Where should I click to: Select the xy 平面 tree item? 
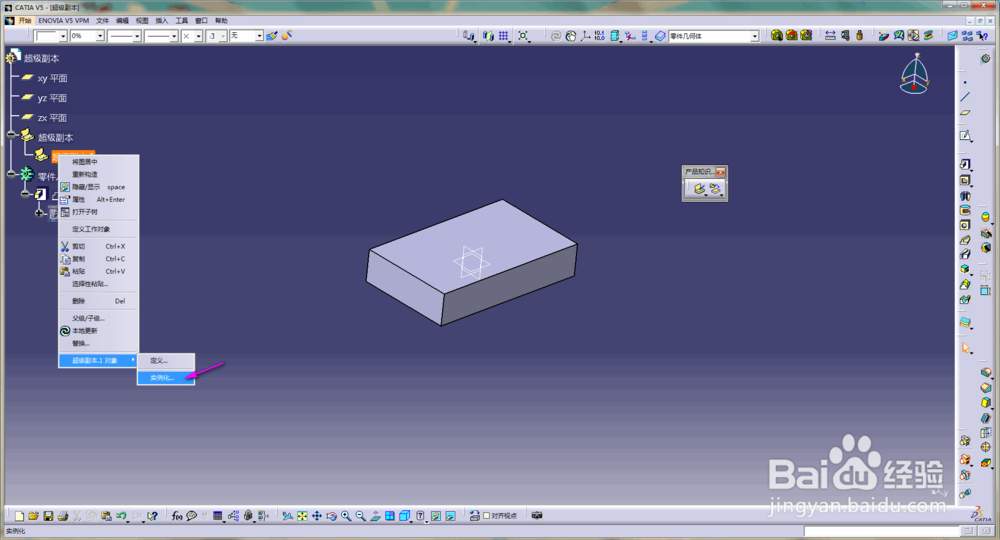point(52,78)
